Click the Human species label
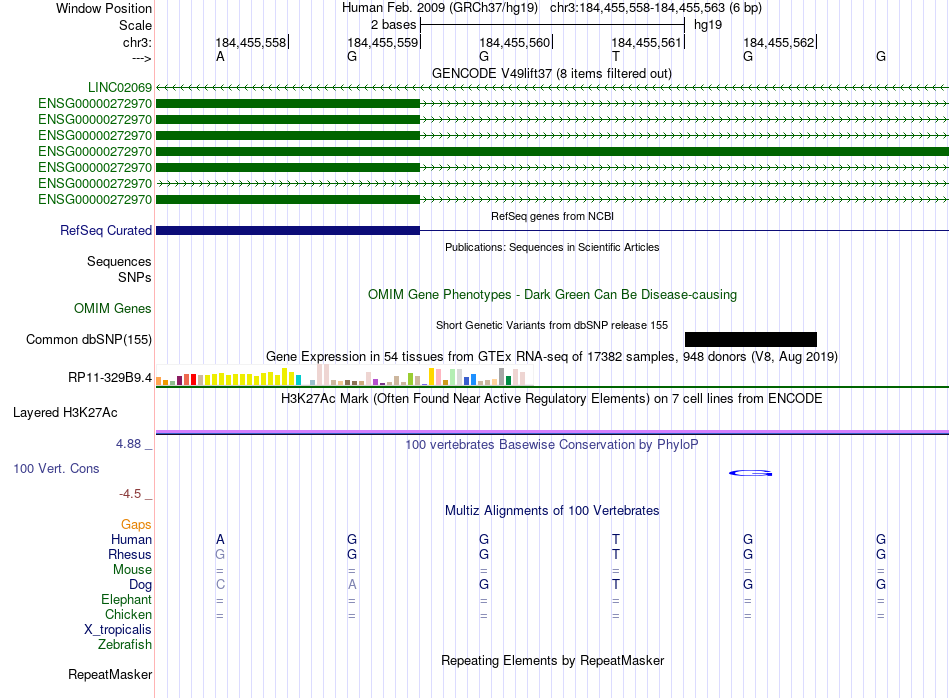The width and height of the screenshot is (950, 698). (x=131, y=540)
